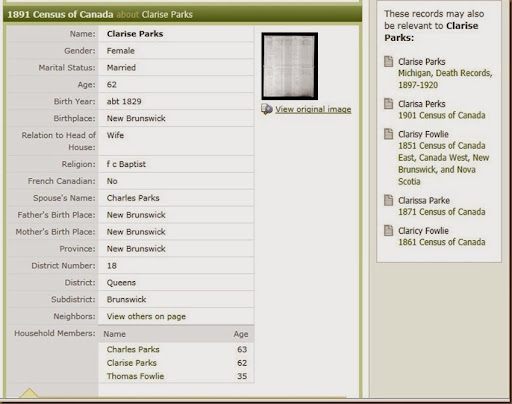The image size is (512, 404).
Task: Click the magnifier icon beside View original image
Action: coord(267,109)
